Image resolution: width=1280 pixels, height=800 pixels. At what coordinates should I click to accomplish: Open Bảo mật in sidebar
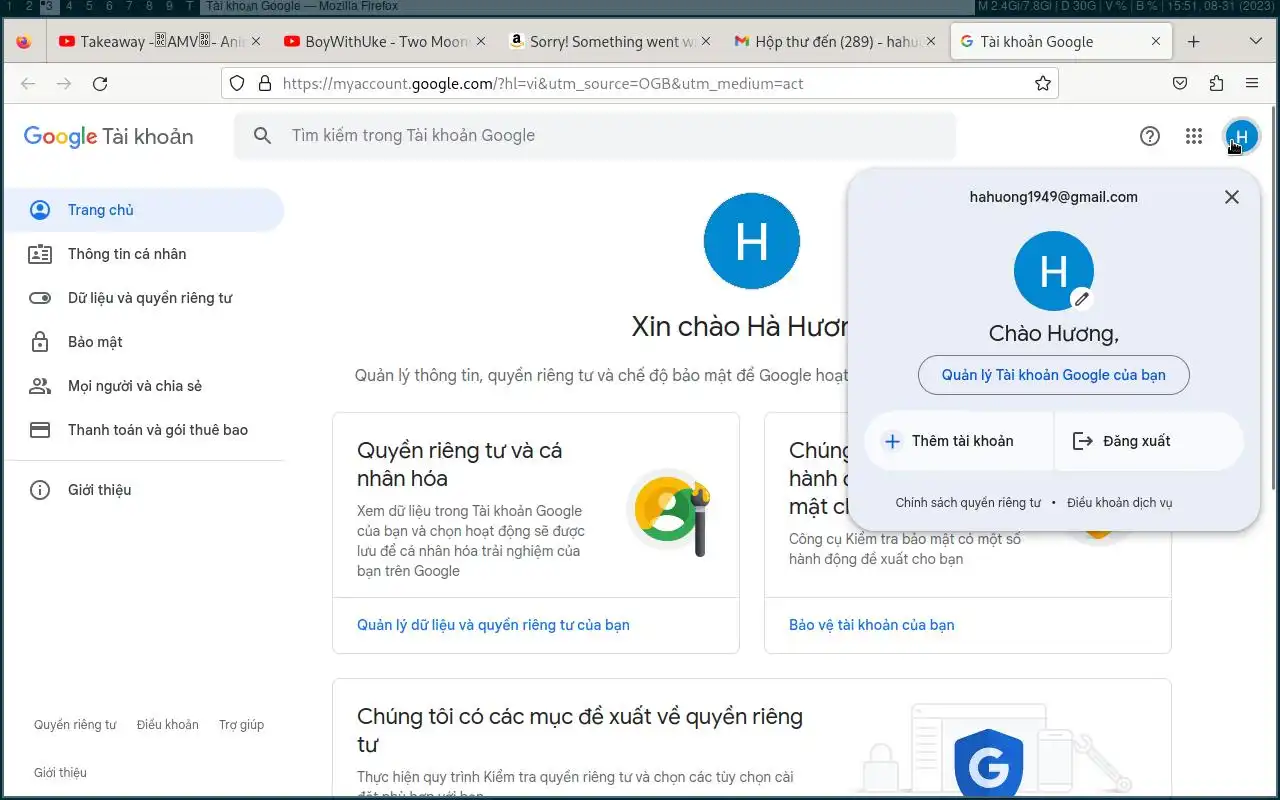[x=144, y=342]
